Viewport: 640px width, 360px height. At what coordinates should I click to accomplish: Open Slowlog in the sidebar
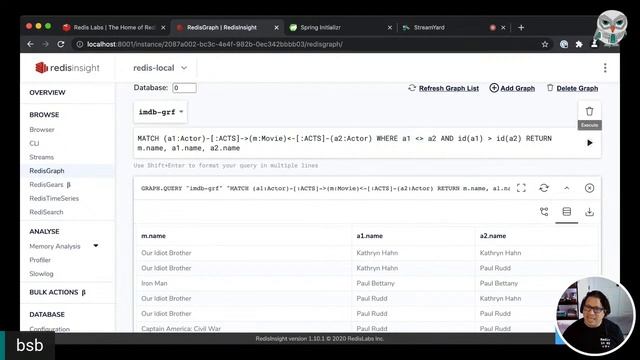click(x=41, y=273)
